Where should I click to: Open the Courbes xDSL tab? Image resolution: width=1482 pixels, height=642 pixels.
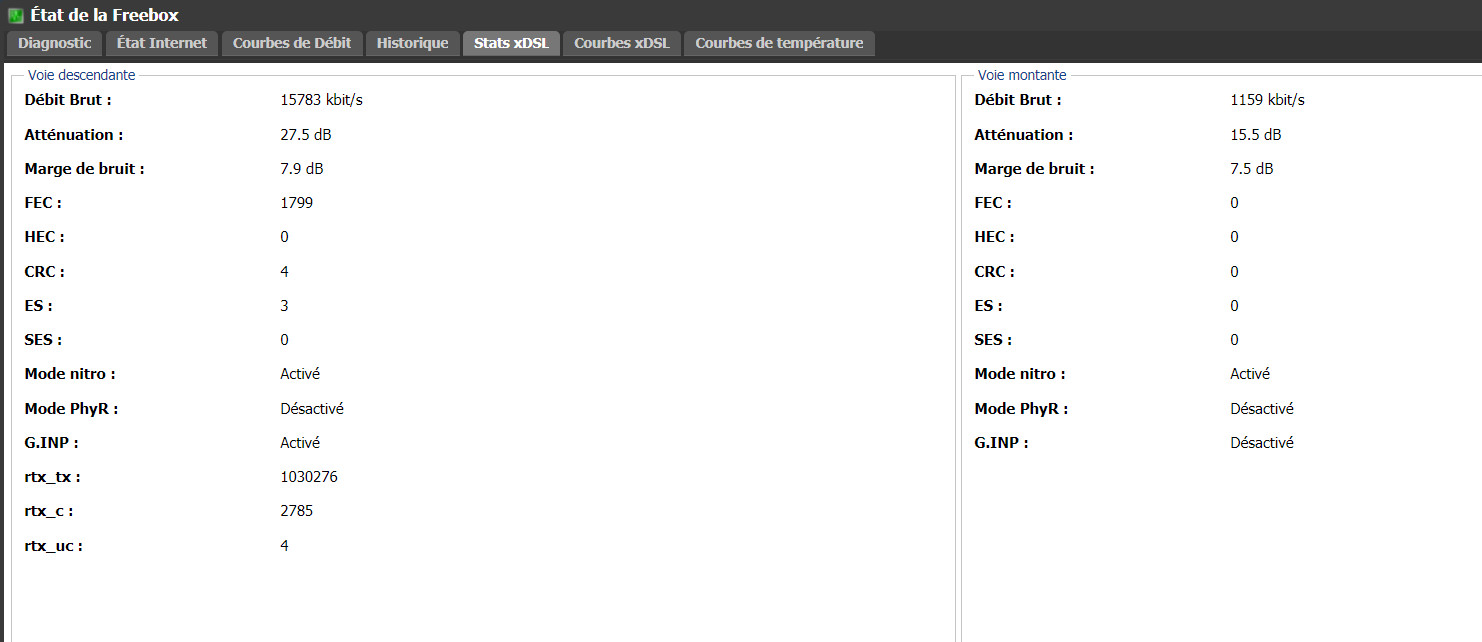[x=622, y=43]
